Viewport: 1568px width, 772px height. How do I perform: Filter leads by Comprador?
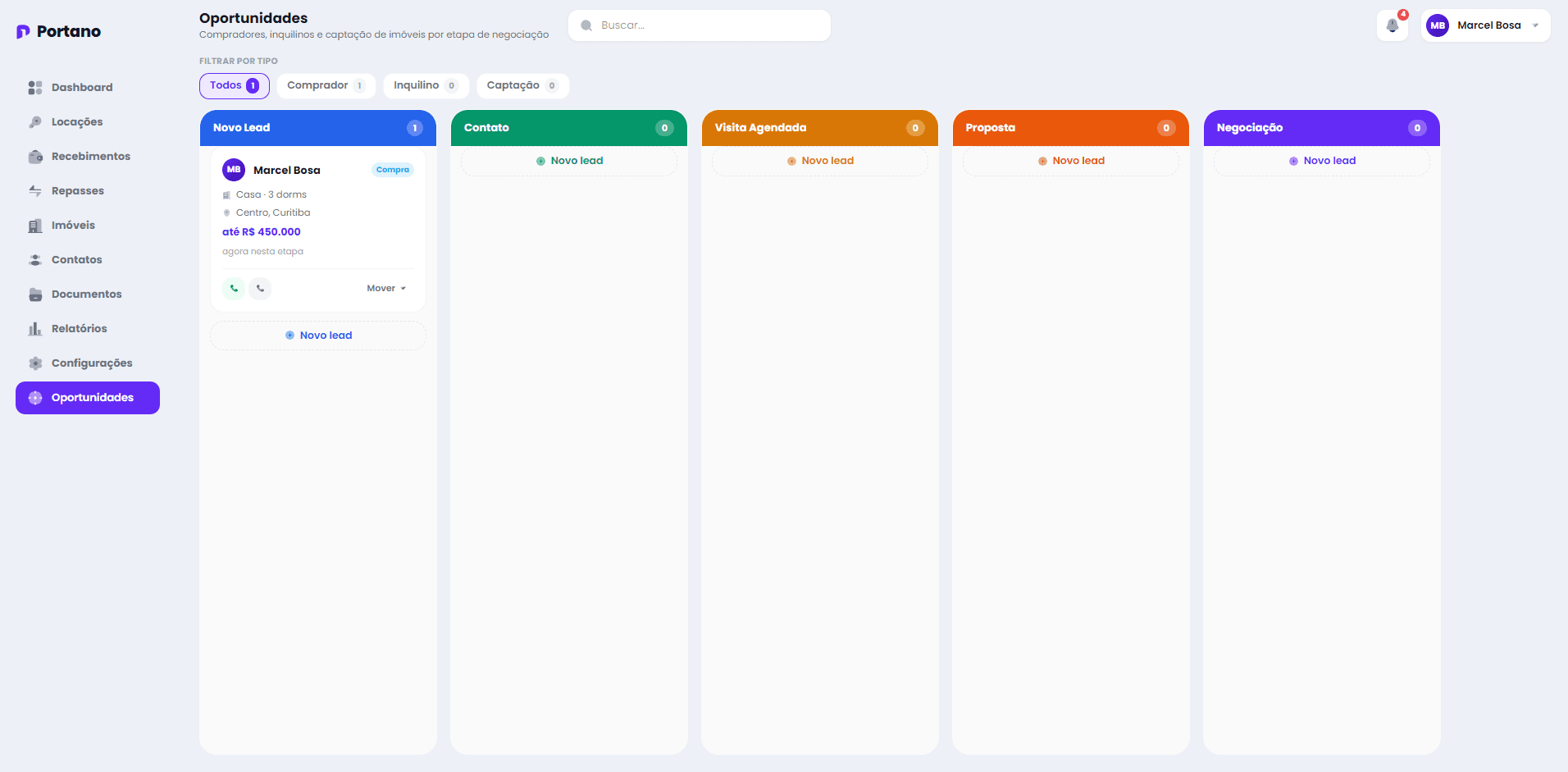click(326, 86)
